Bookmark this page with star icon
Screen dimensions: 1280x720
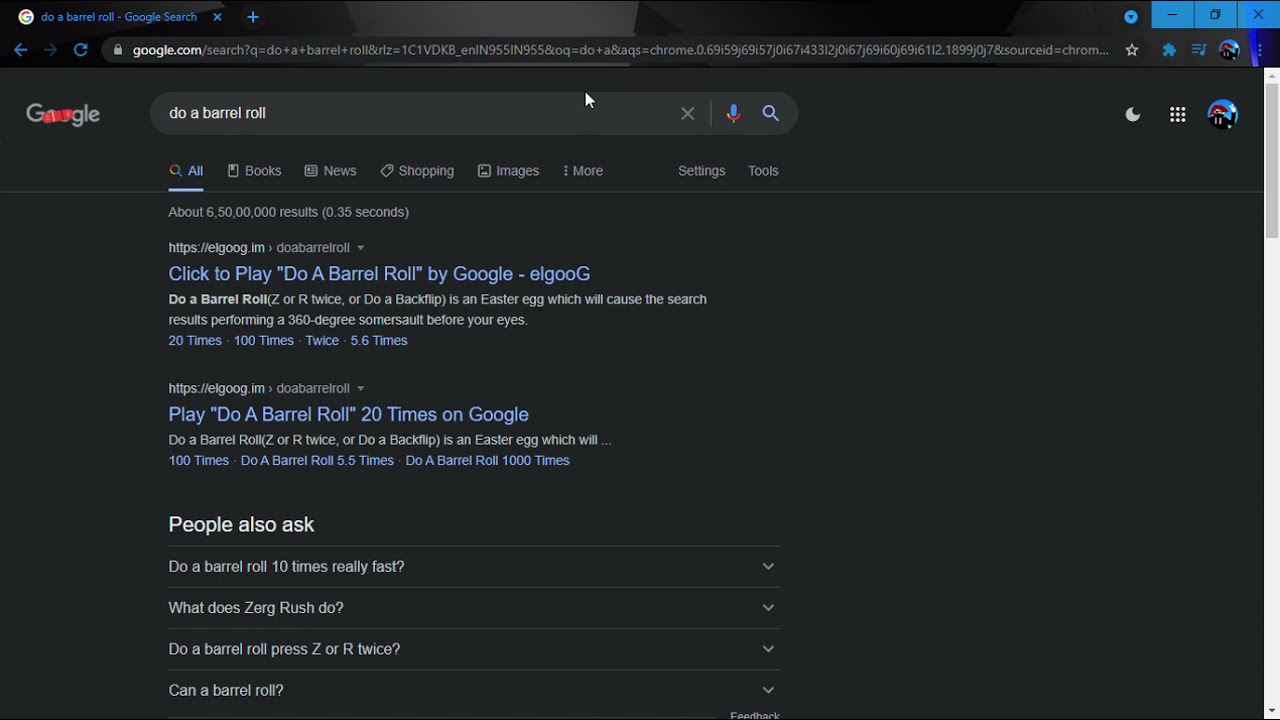tap(1132, 50)
